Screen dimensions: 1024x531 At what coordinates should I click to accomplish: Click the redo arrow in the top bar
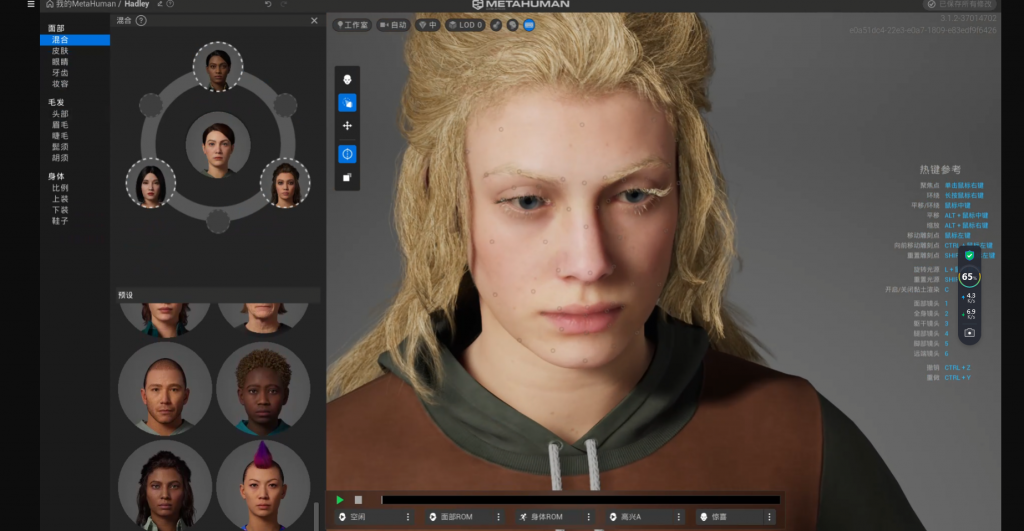point(283,4)
